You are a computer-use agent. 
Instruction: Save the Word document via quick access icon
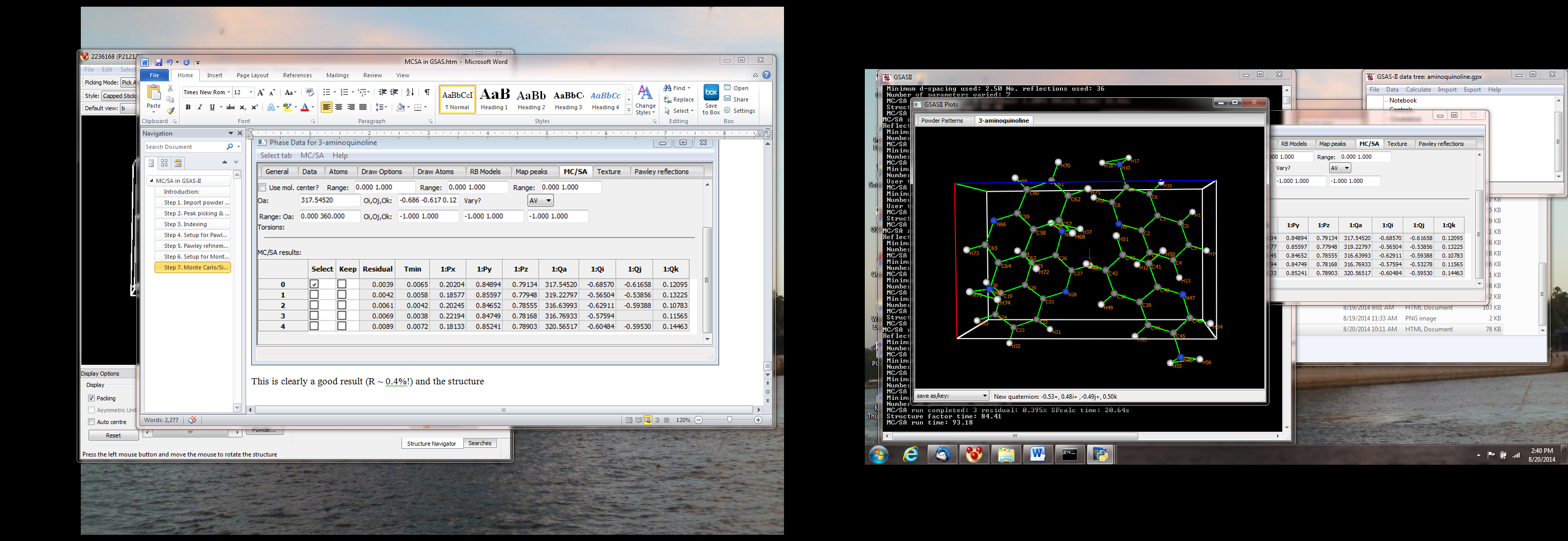point(158,62)
